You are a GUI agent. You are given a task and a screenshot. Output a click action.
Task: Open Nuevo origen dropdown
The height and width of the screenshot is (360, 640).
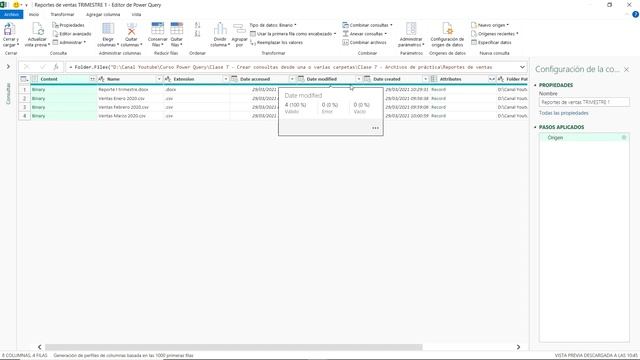(490, 25)
